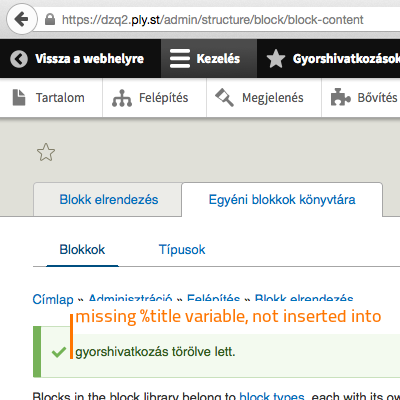This screenshot has height=400, width=400.
Task: Click the Tartalom document icon
Action: pos(19,98)
